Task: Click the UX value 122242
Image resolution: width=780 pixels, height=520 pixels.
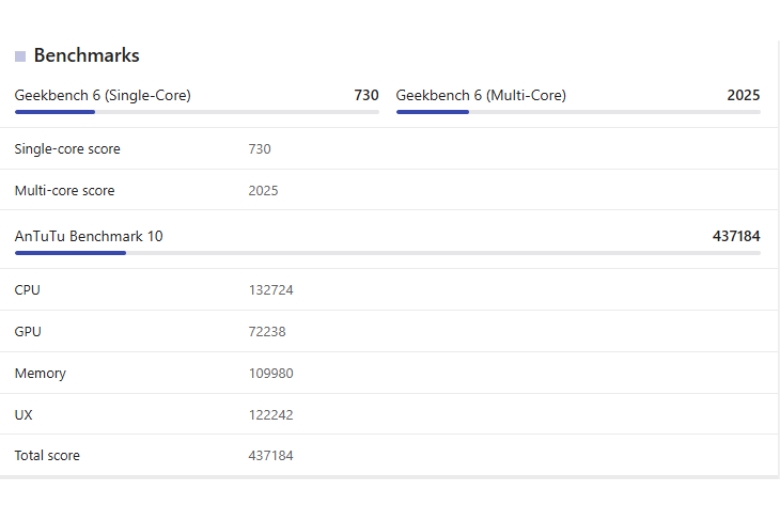Action: click(271, 415)
